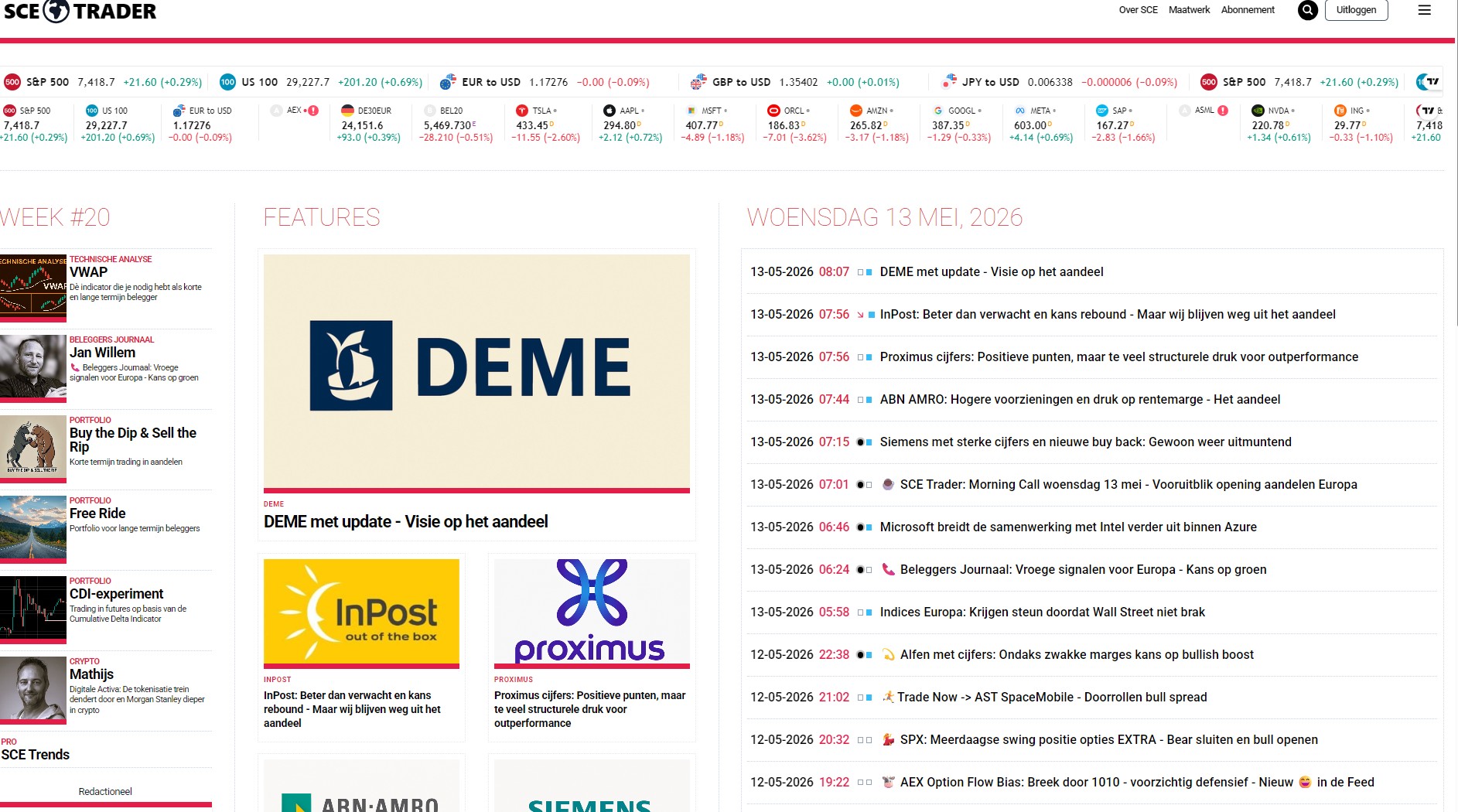Click the icon beside Alfen met cijfers headline
Viewport: 1458px width, 812px height.
pos(888,654)
